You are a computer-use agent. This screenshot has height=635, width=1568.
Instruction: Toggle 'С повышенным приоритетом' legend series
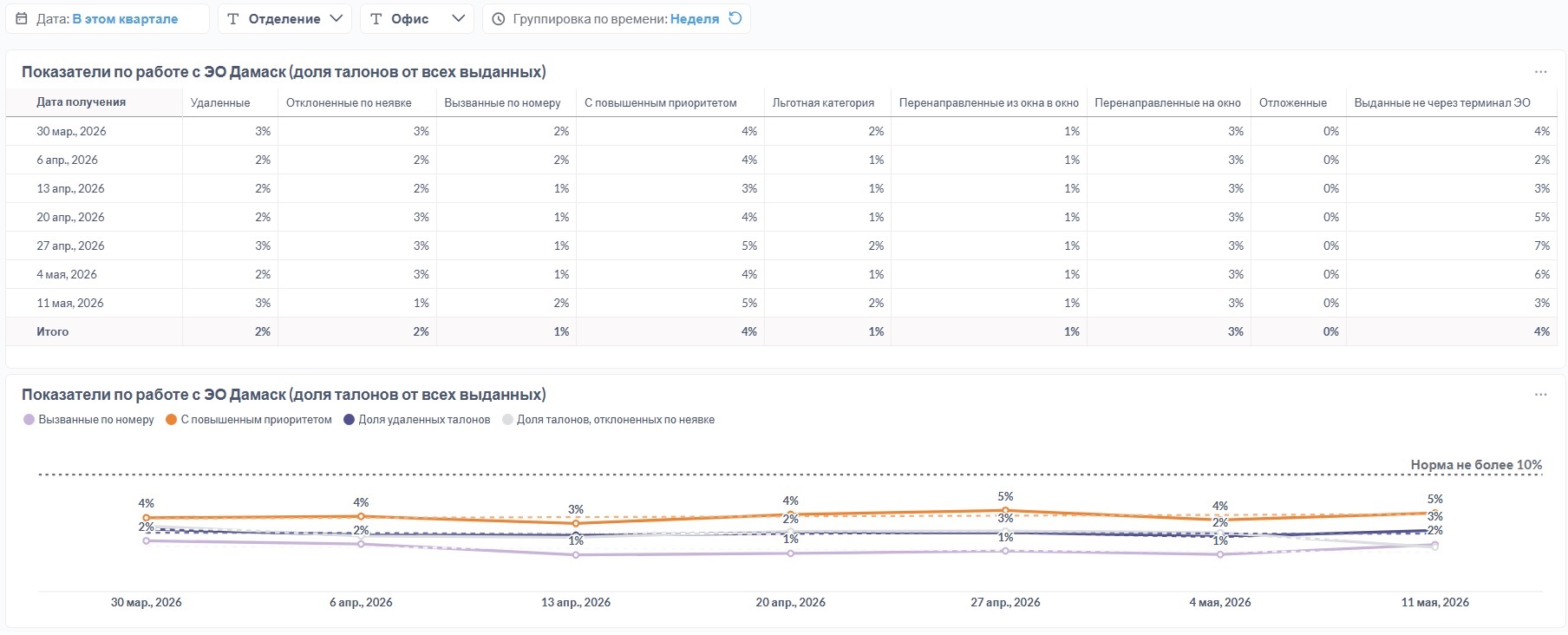pos(249,420)
